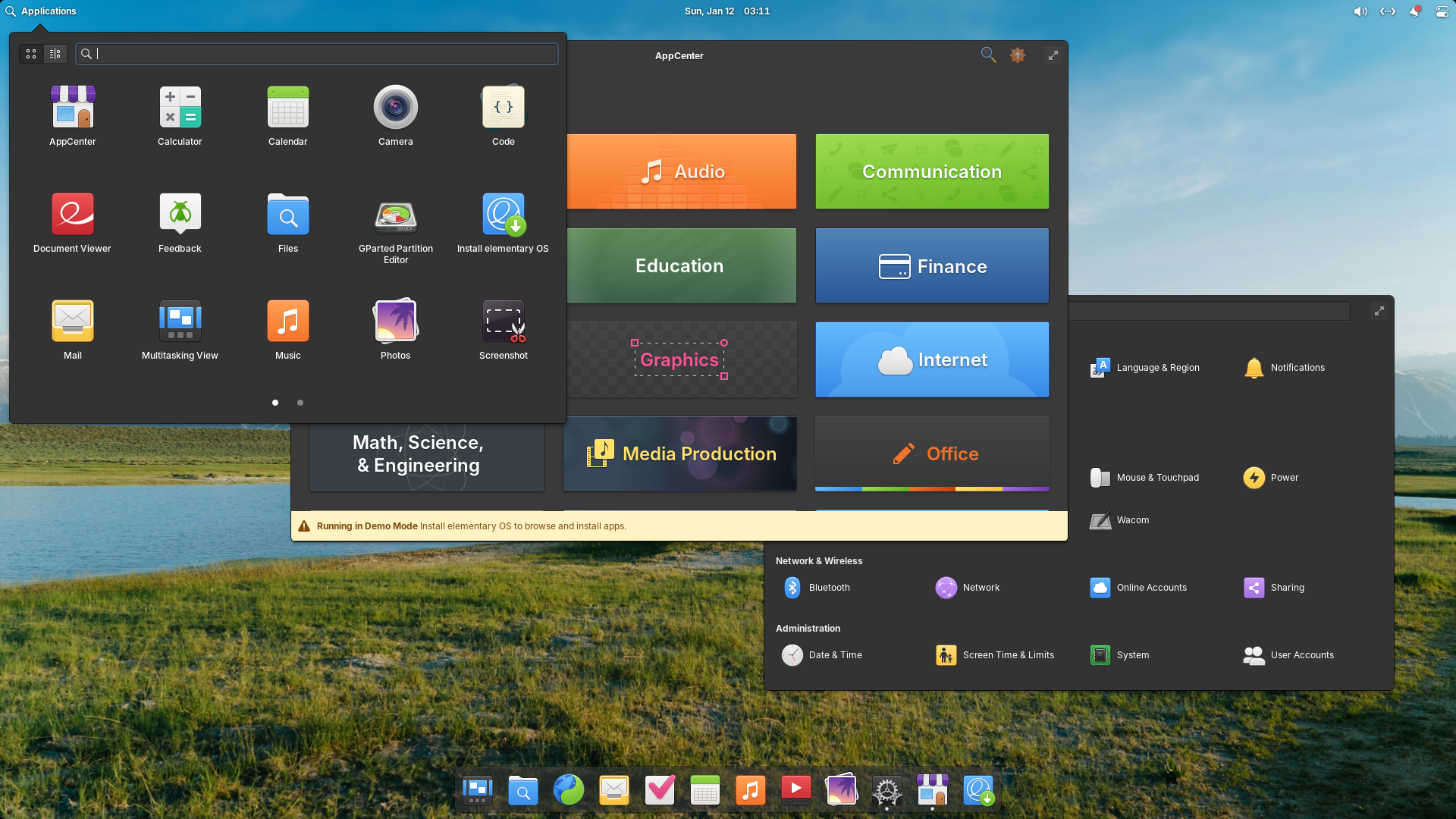The image size is (1456, 819).
Task: Click the Feedback app icon
Action: 180,215
